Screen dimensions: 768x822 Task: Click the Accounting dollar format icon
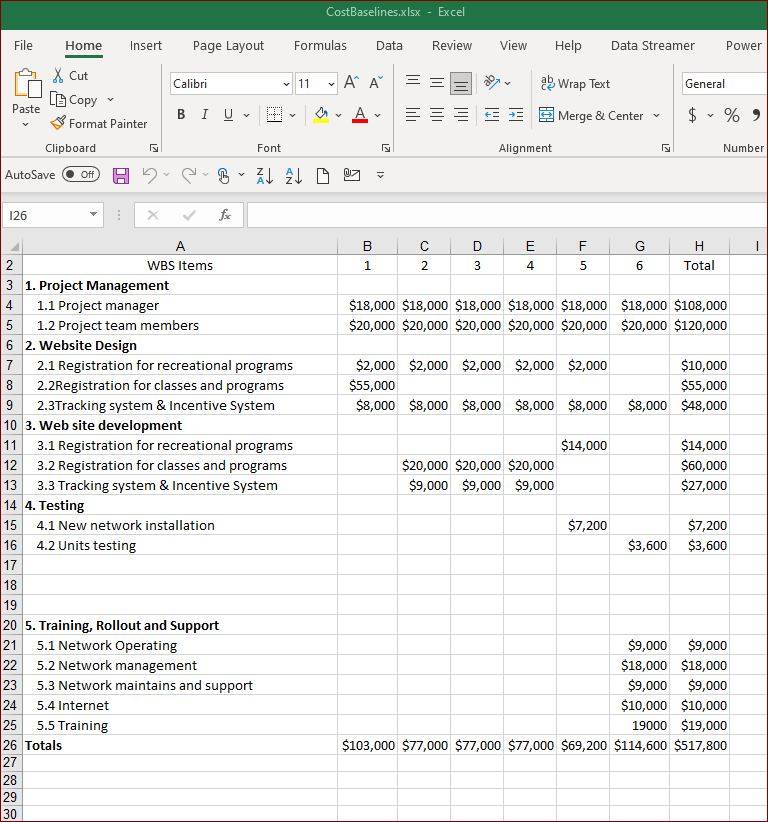click(x=692, y=115)
